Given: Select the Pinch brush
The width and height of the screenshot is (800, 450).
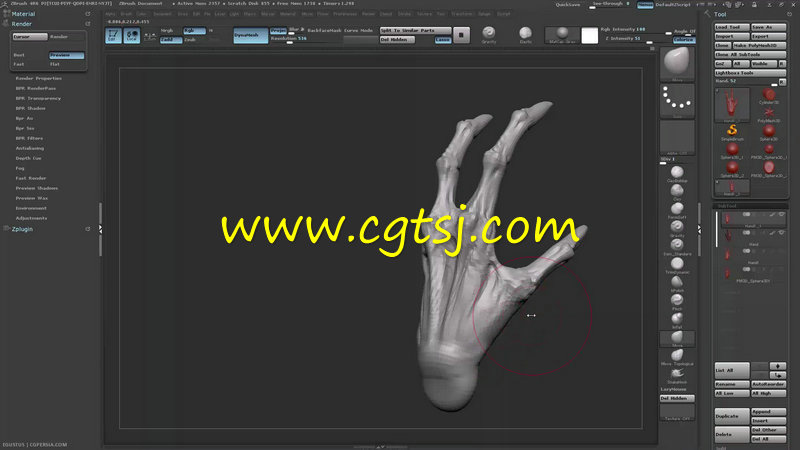Looking at the screenshot, I should 677,302.
